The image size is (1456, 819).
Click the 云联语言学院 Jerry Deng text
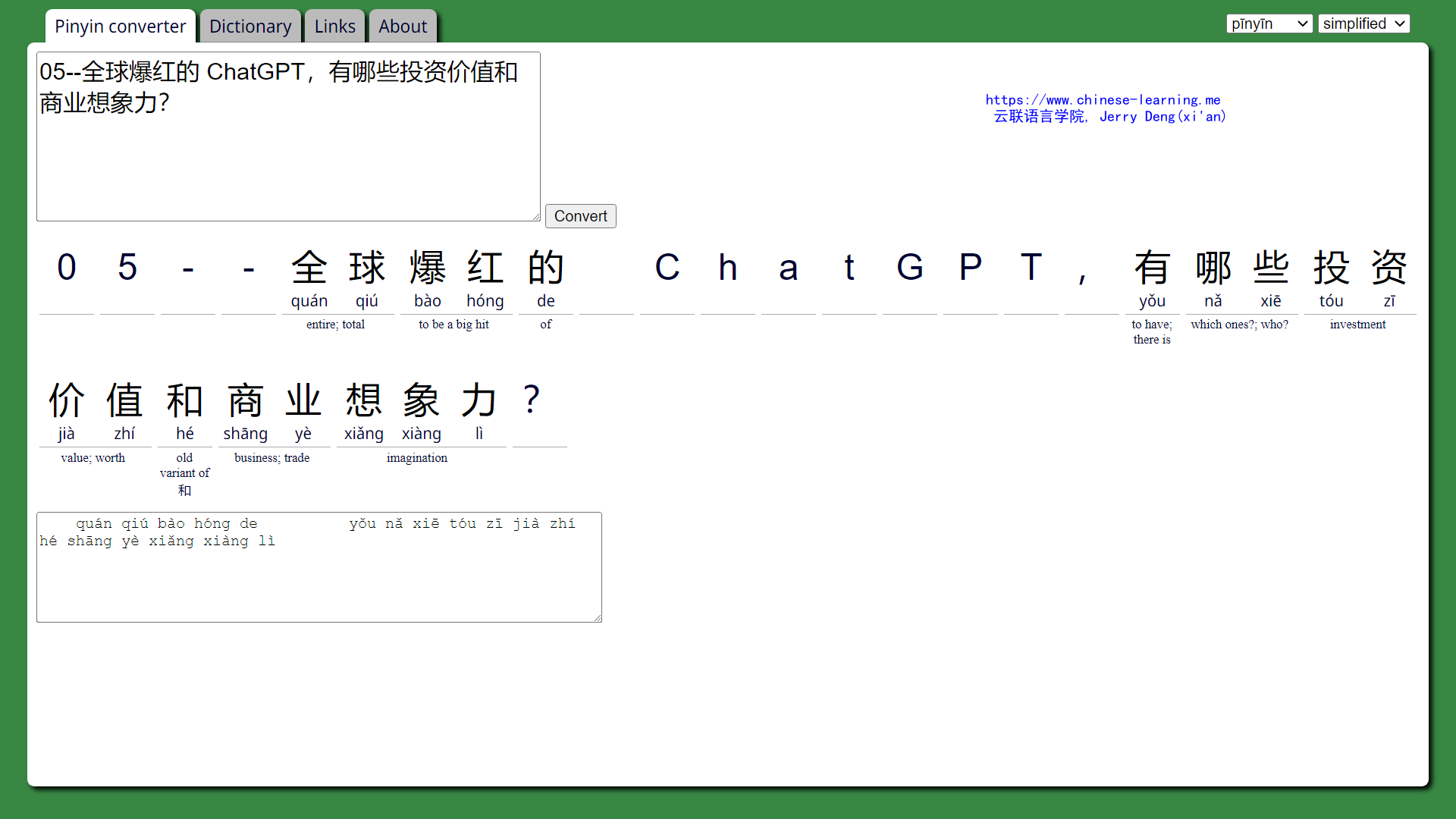pyautogui.click(x=1109, y=117)
